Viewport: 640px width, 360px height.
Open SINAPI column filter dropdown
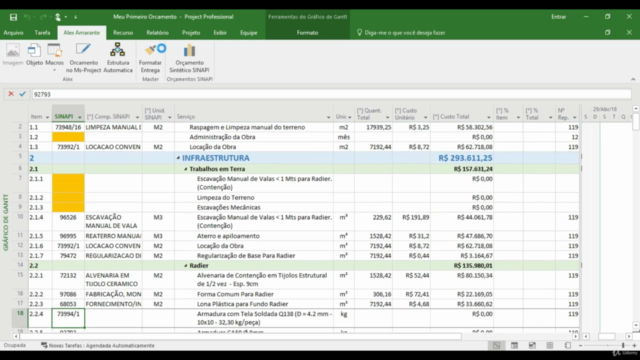[80, 118]
